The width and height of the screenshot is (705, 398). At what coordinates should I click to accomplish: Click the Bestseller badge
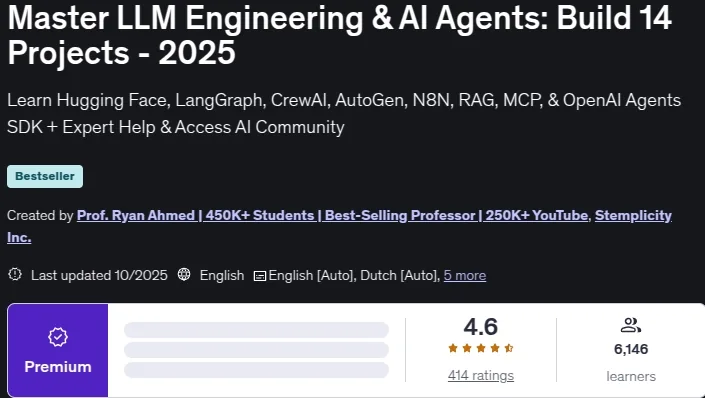(x=45, y=176)
